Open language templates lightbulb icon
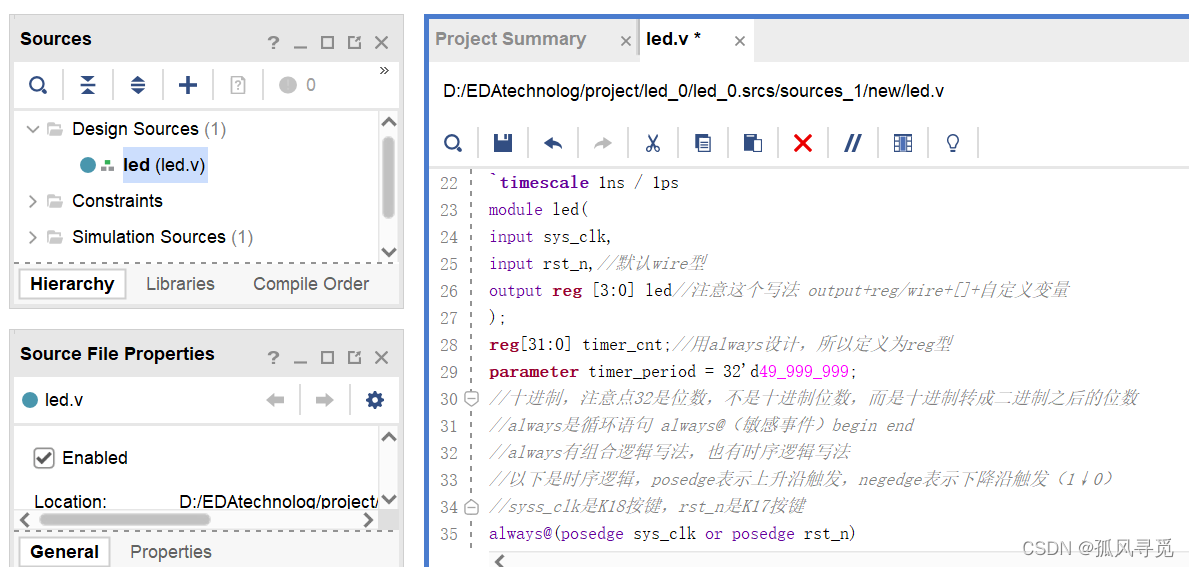 pos(953,143)
